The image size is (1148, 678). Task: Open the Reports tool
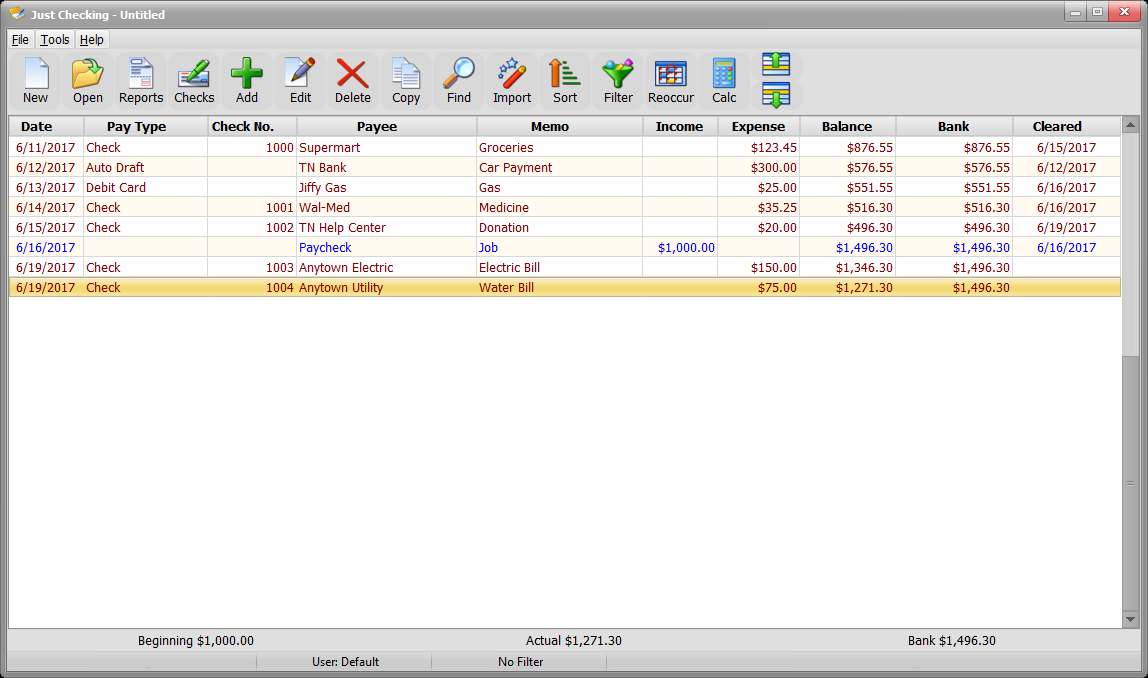(x=141, y=80)
